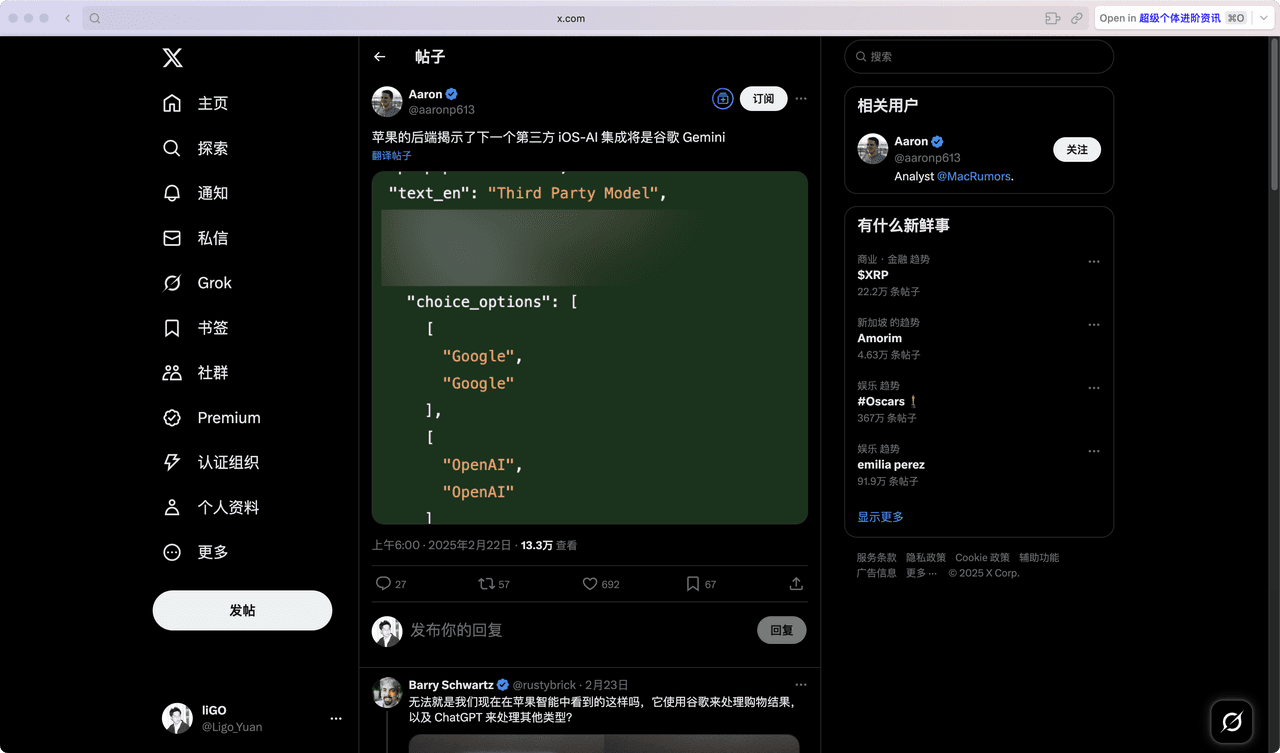Open the 隐私政策 privacy policy link
Image resolution: width=1280 pixels, height=753 pixels.
[926, 558]
